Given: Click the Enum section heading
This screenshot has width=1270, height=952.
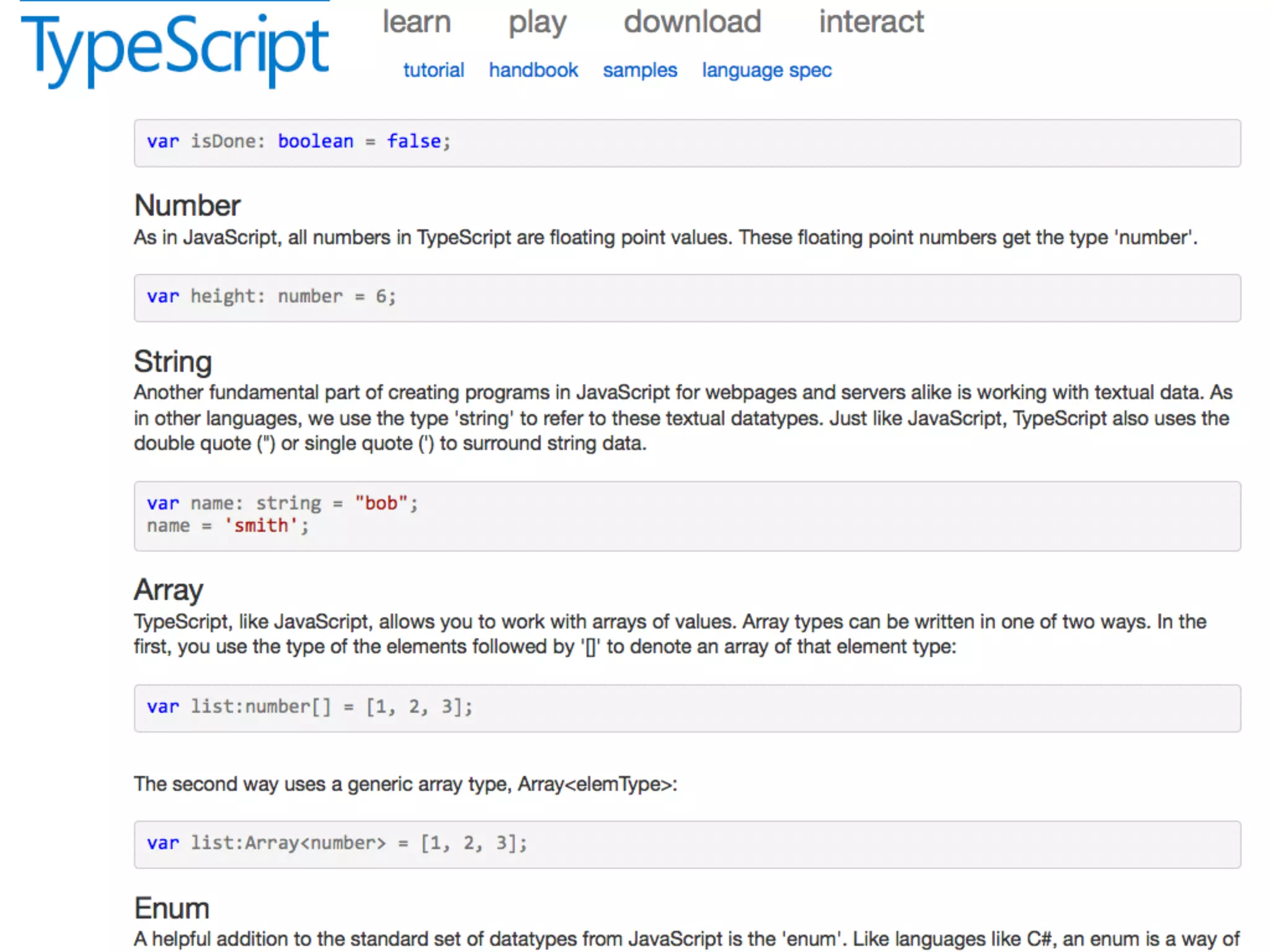Looking at the screenshot, I should pos(172,909).
